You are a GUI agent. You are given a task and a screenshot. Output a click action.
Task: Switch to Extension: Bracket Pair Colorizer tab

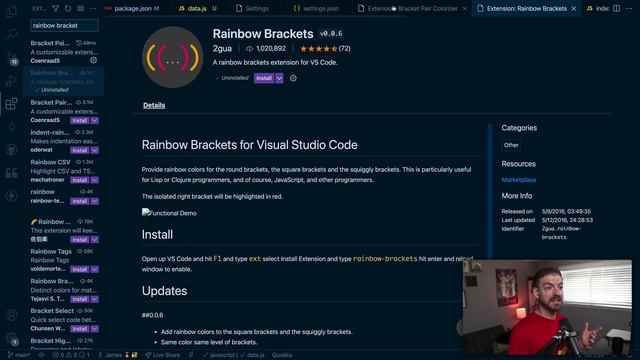(412, 8)
